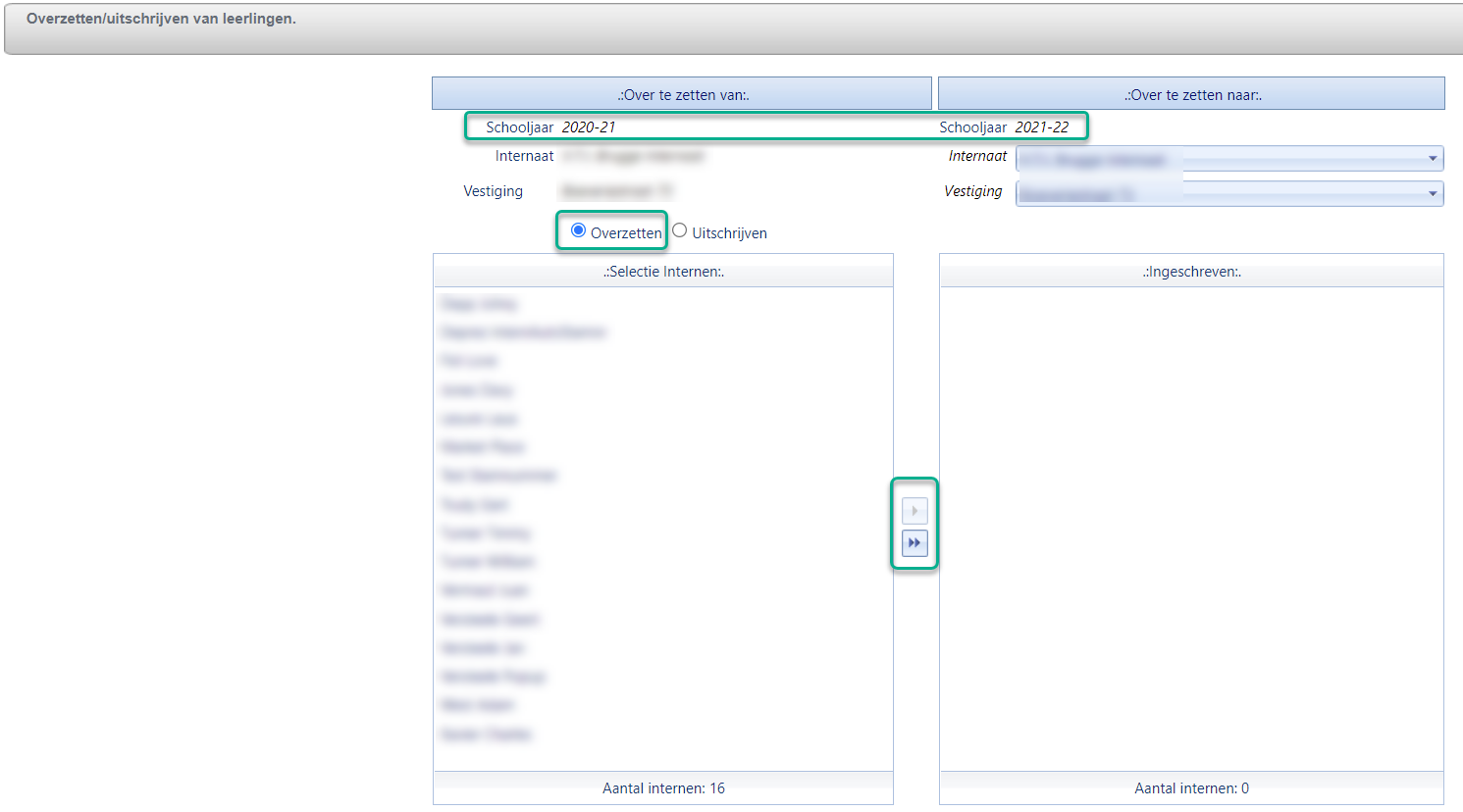1463x812 pixels.
Task: Click the target Schooljaar 2021-22 value
Action: [1041, 127]
